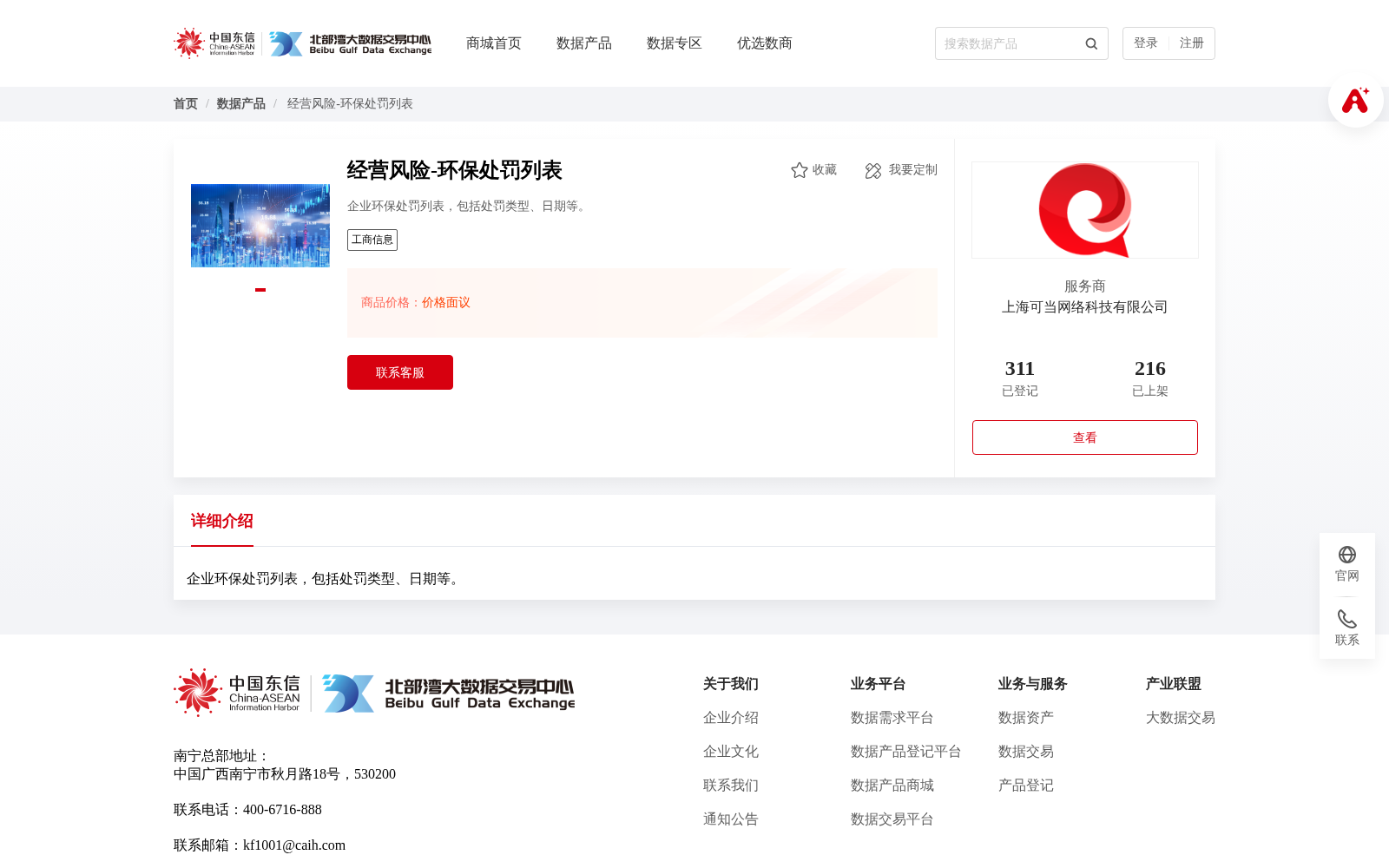Click the 查看 provider button
Screen dimensions: 1389x868
click(1085, 437)
